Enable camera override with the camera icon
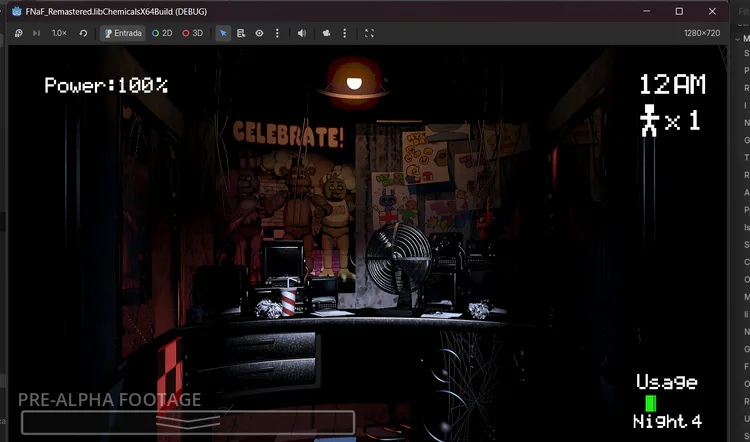The width and height of the screenshot is (750, 442). (326, 33)
